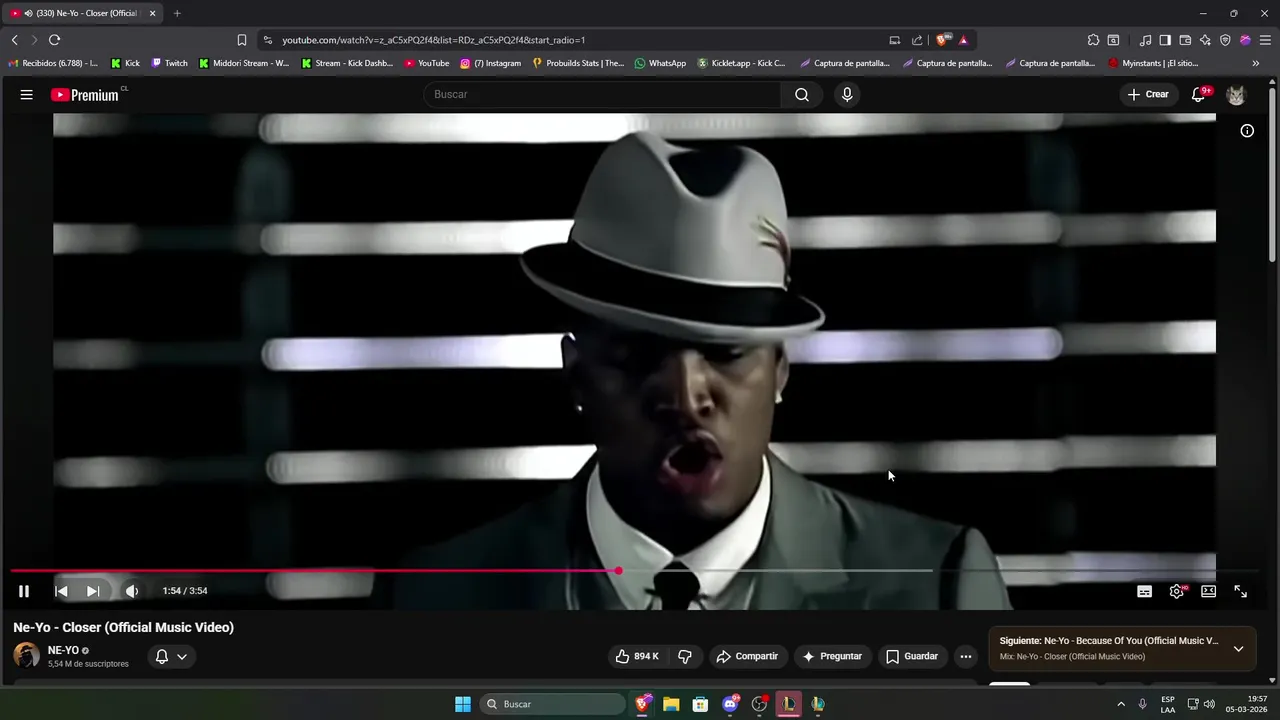Pause the video with the pause button
Screen dimensions: 1280x720
[24, 591]
